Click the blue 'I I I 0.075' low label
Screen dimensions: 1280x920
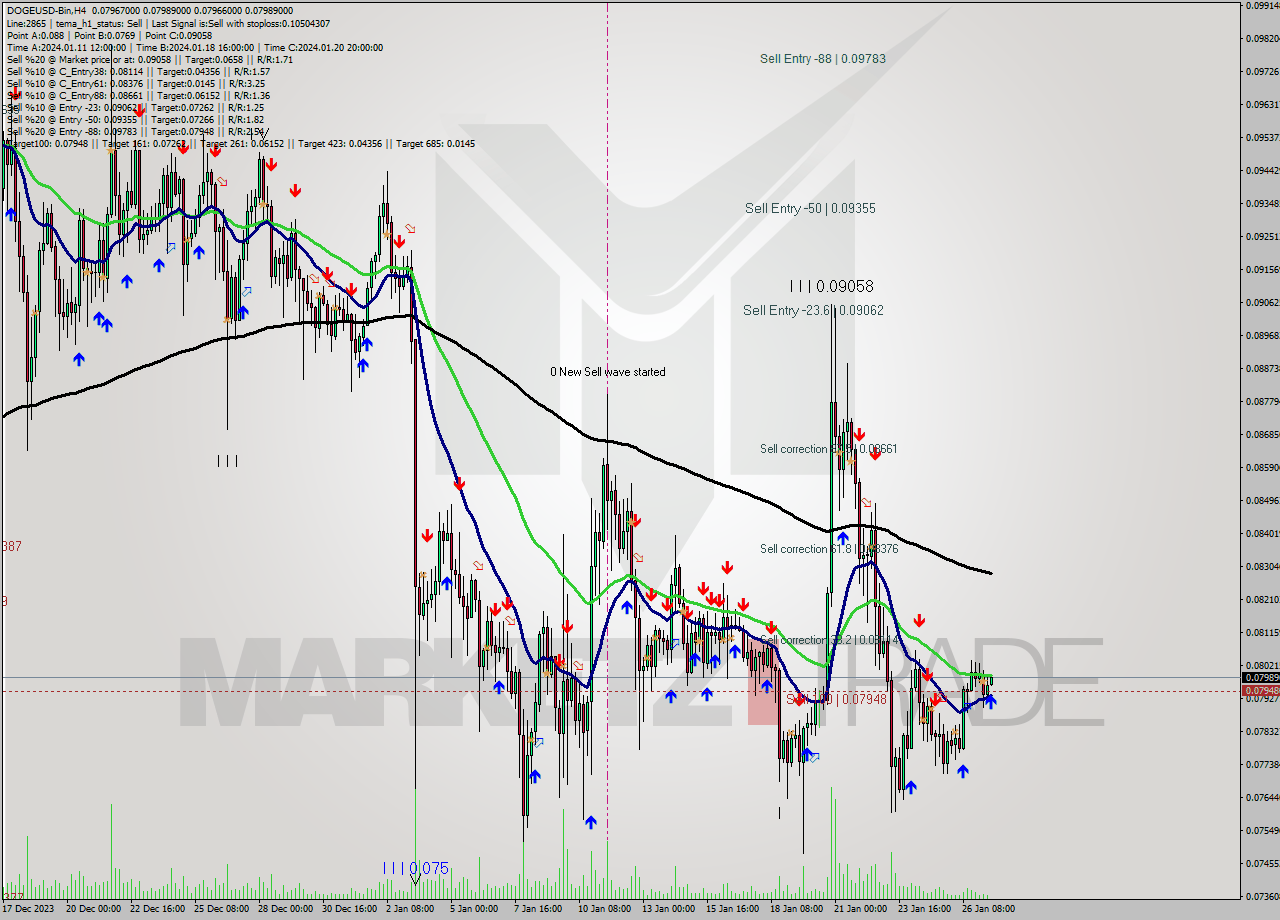point(415,868)
